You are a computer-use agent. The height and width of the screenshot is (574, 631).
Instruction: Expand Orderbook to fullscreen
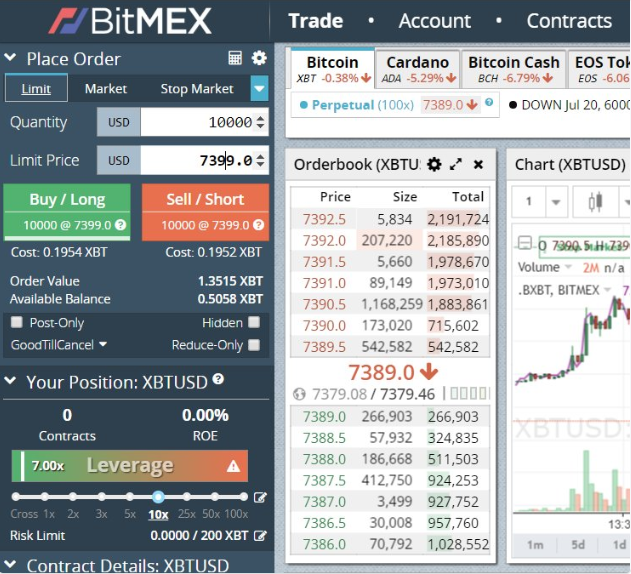coord(456,164)
